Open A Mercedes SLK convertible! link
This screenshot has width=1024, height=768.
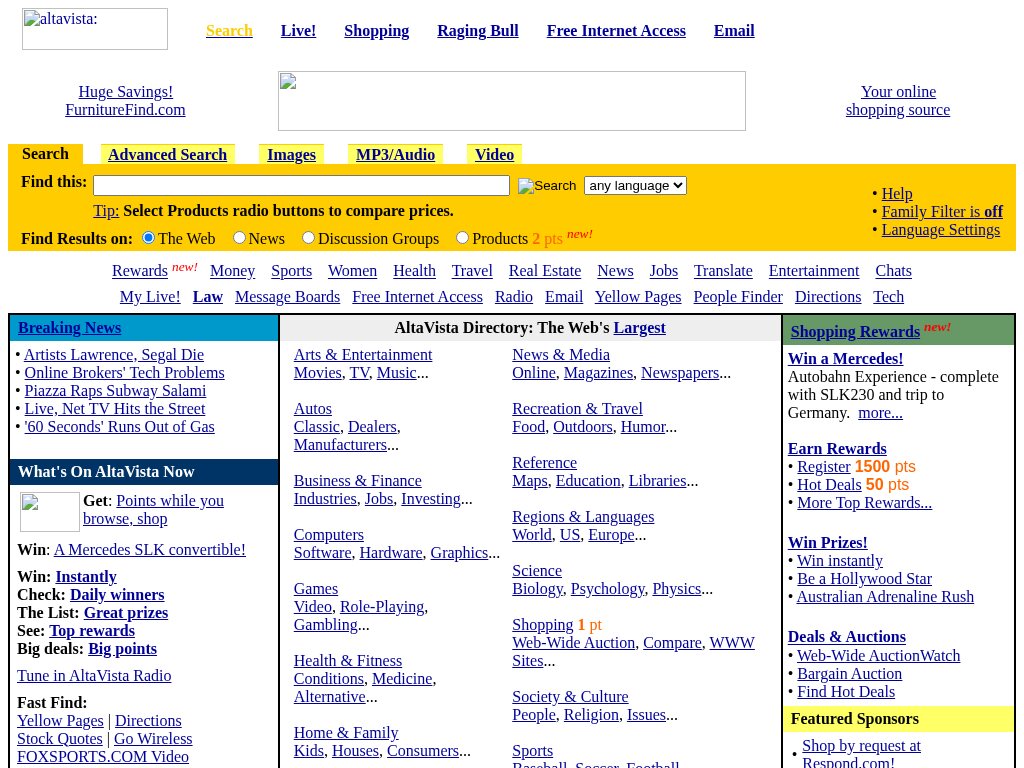pyautogui.click(x=150, y=550)
